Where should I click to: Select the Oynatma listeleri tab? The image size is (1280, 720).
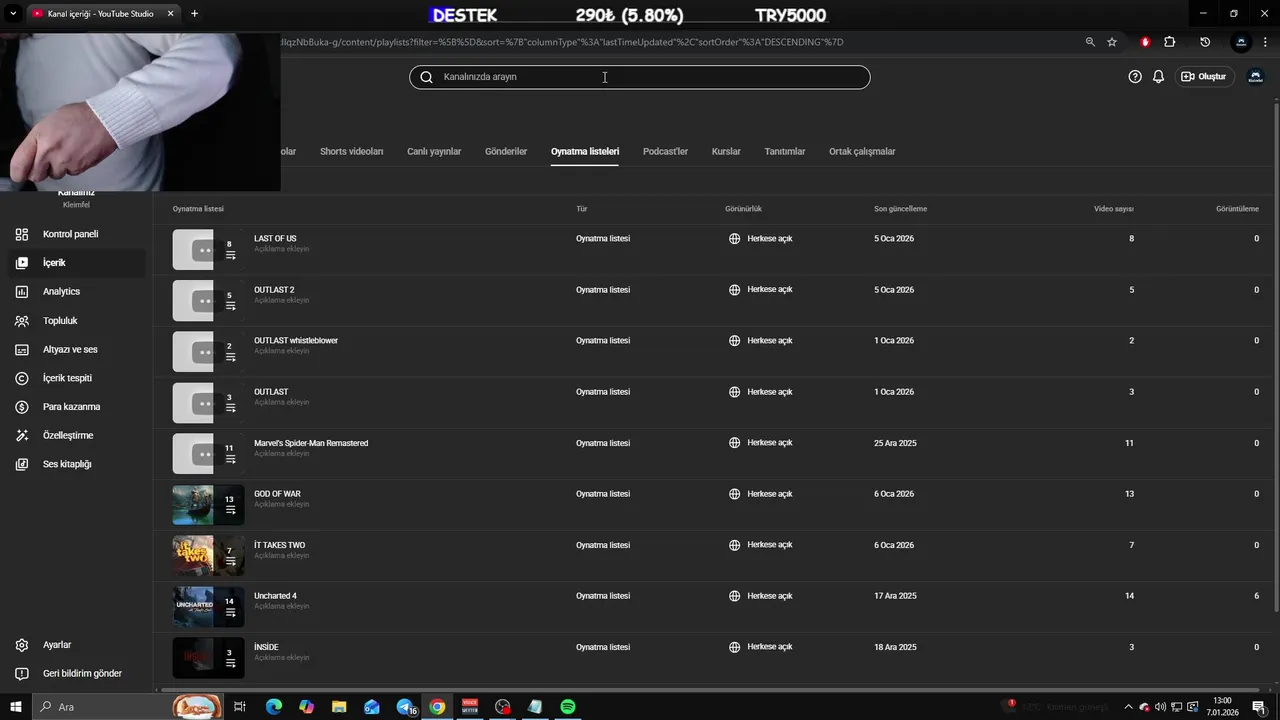[585, 152]
